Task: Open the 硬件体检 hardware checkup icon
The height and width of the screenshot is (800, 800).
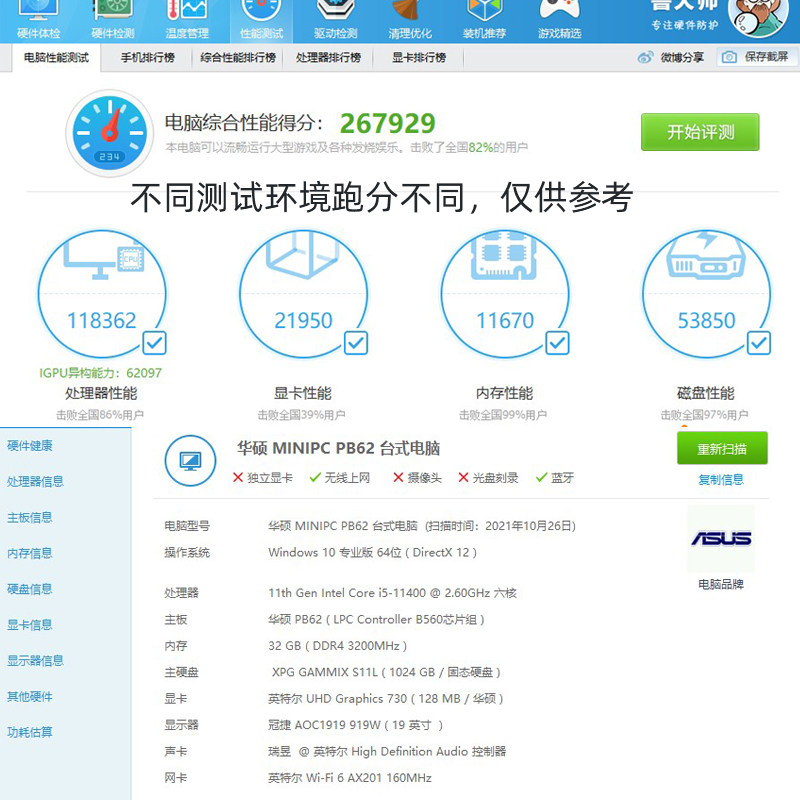Action: [38, 20]
